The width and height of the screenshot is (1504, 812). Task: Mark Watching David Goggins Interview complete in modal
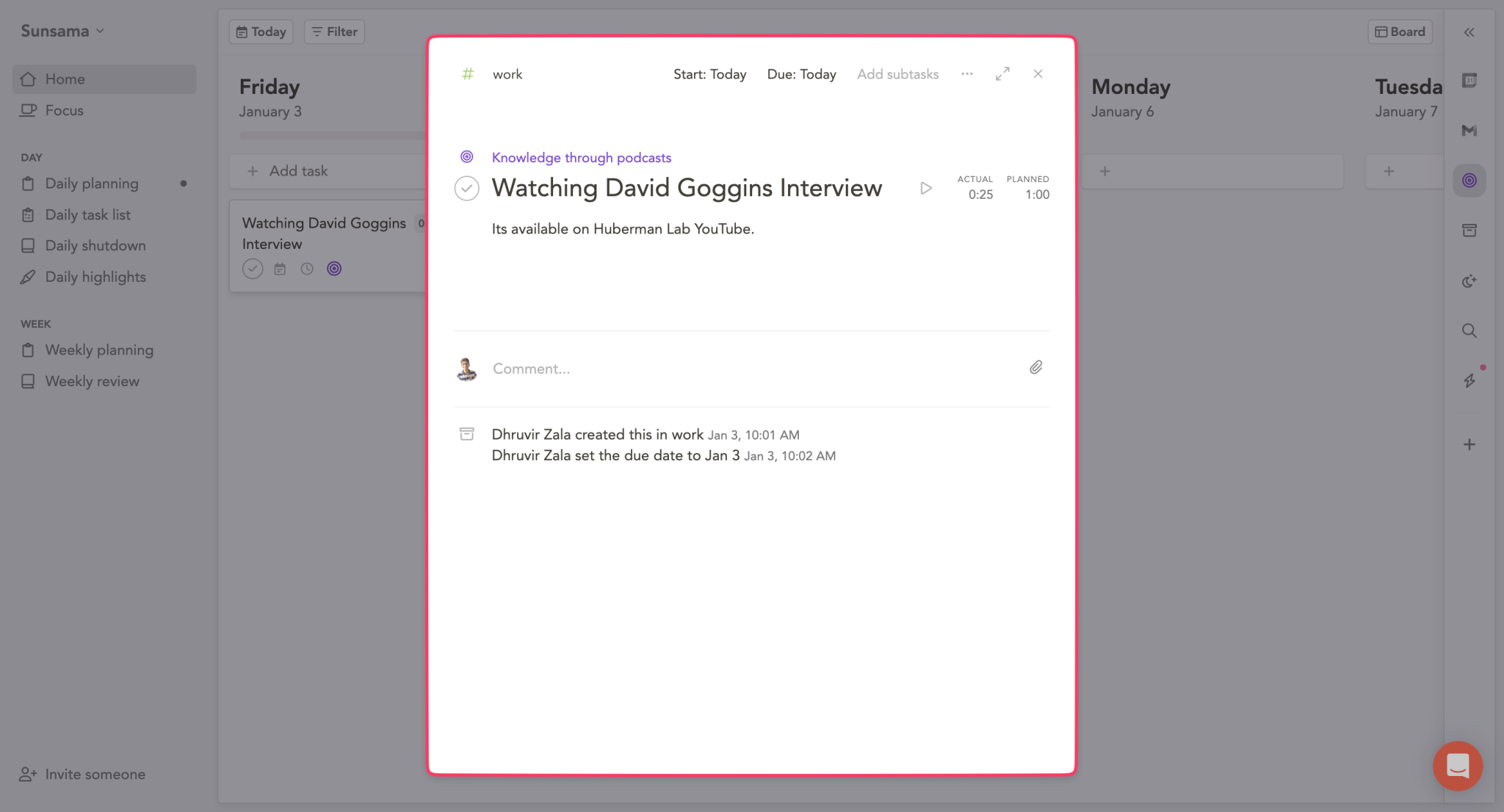pyautogui.click(x=467, y=189)
